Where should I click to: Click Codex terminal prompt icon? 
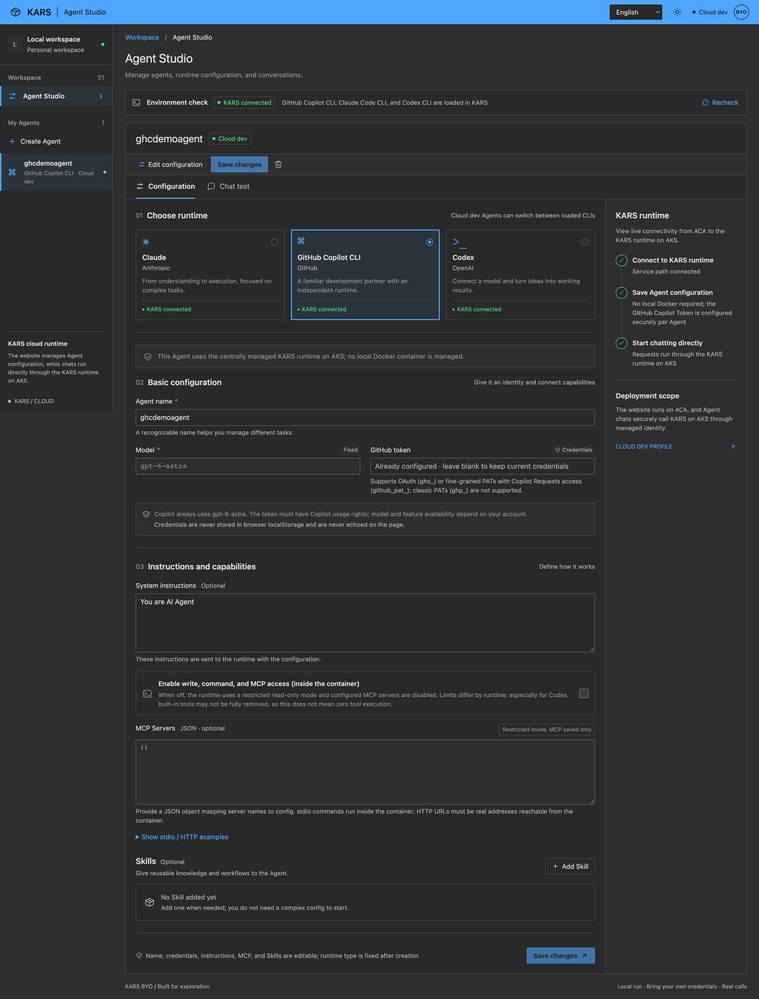(x=459, y=242)
